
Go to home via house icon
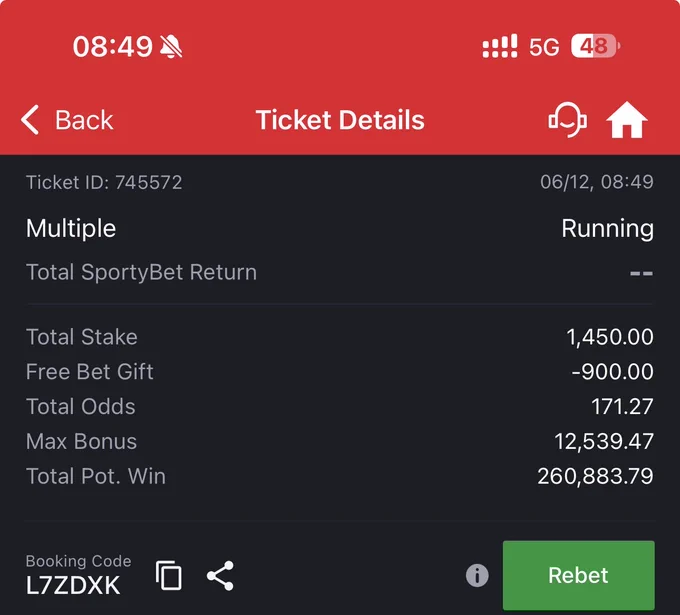click(x=627, y=120)
